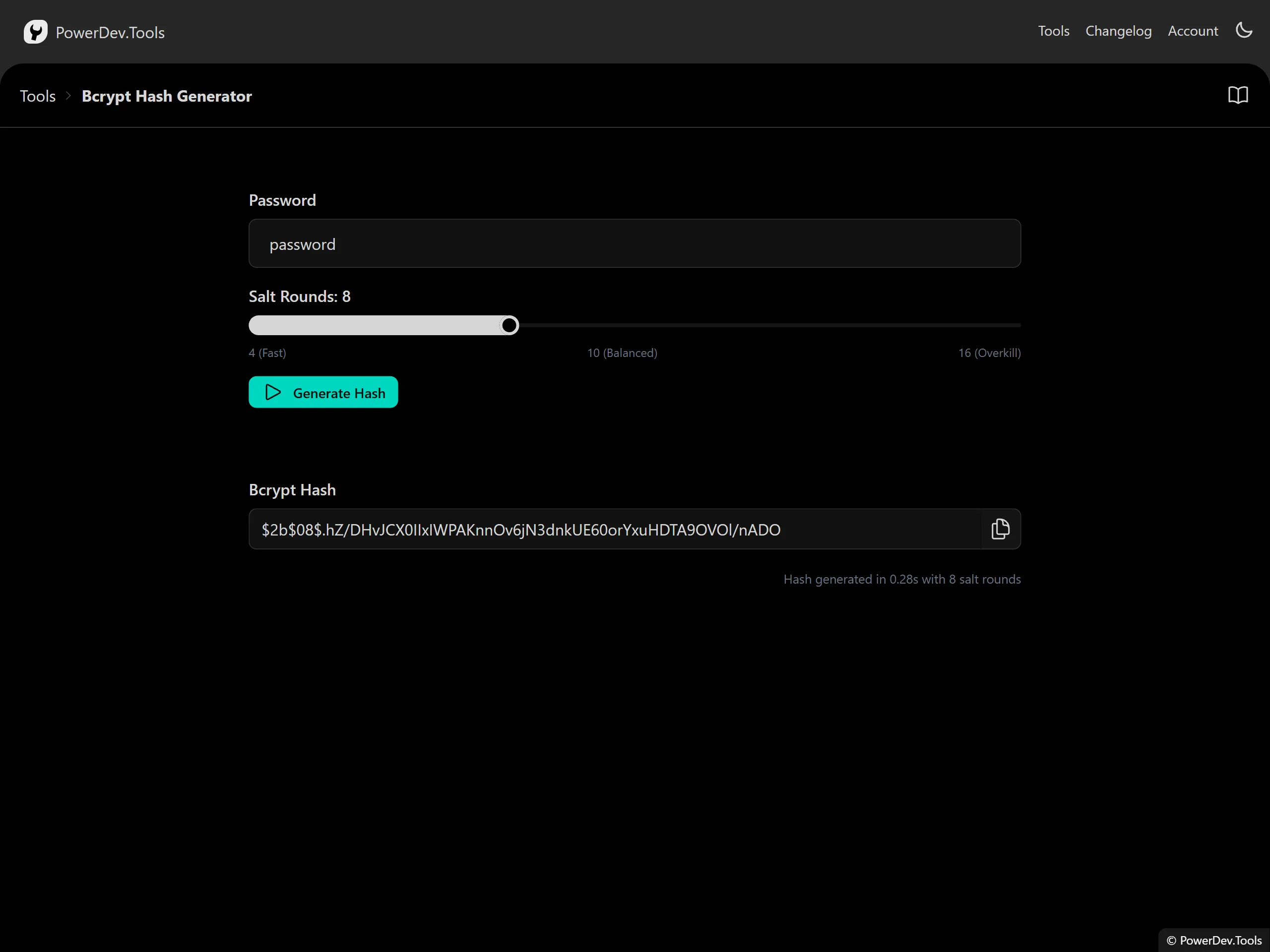The height and width of the screenshot is (952, 1270).
Task: Click the 4 (Fast) label
Action: [x=267, y=353]
